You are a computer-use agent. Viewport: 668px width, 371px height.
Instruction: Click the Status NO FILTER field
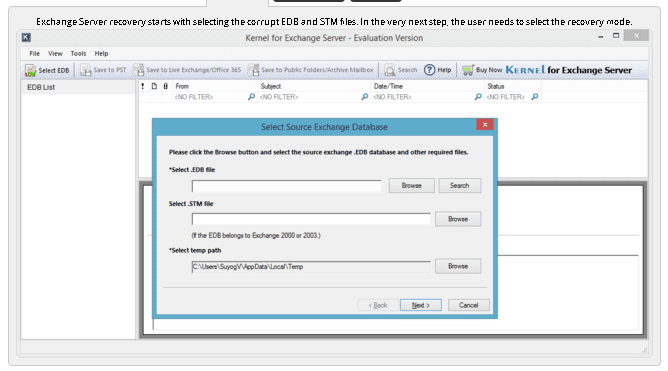[x=507, y=97]
